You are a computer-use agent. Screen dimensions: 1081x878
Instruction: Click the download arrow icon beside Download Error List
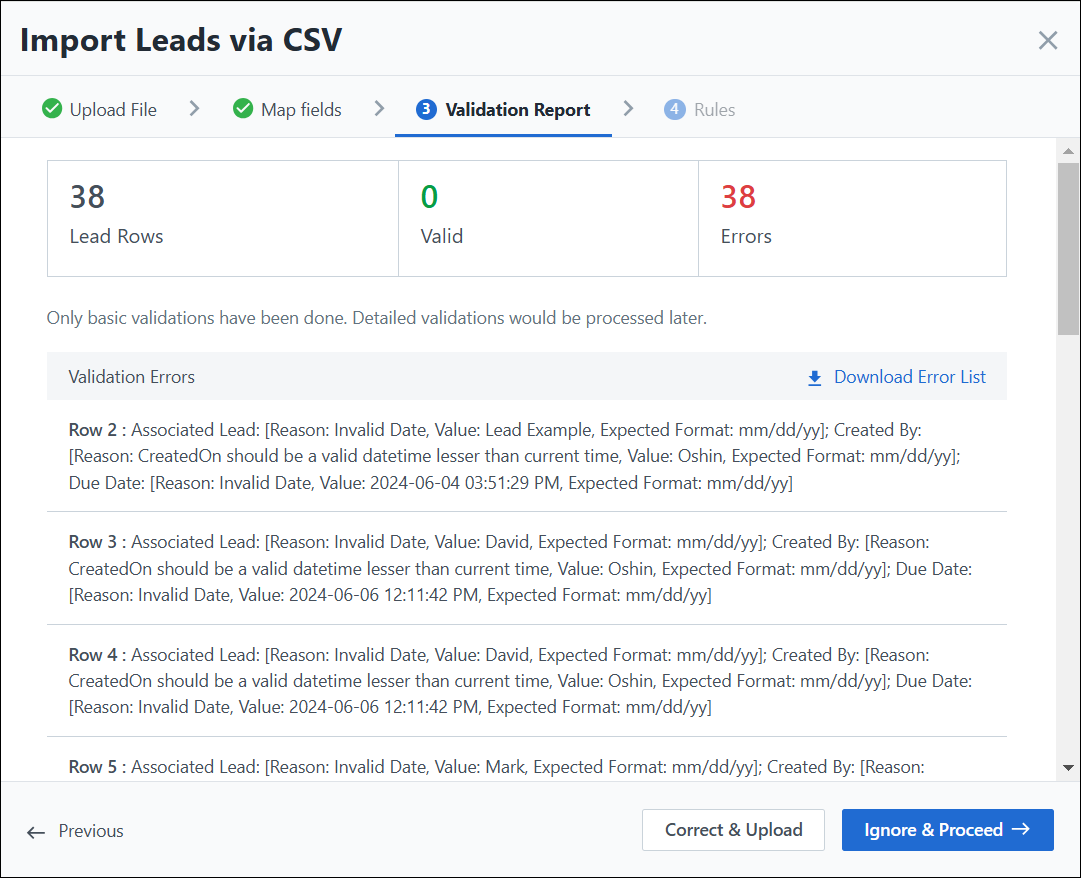814,378
